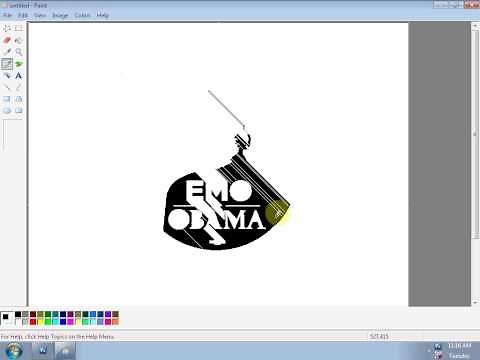
Task: Pick the bright red color swatch
Action: pos(33,322)
